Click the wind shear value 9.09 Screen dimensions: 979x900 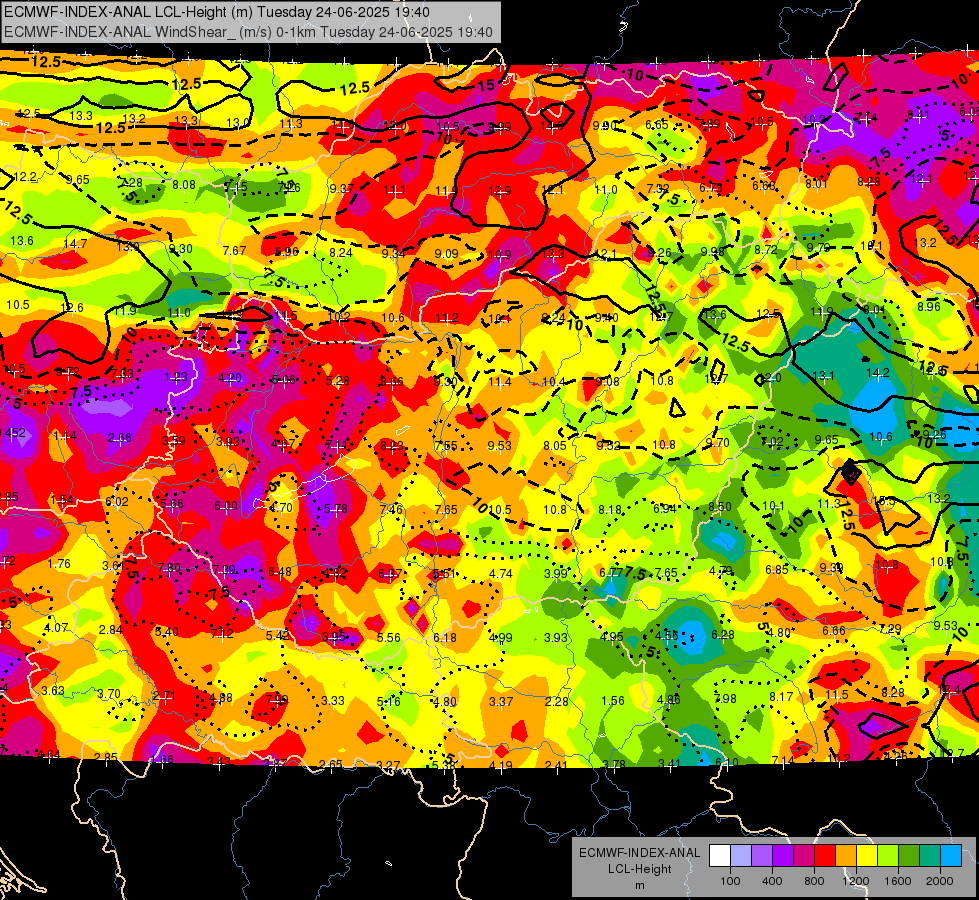(x=446, y=254)
